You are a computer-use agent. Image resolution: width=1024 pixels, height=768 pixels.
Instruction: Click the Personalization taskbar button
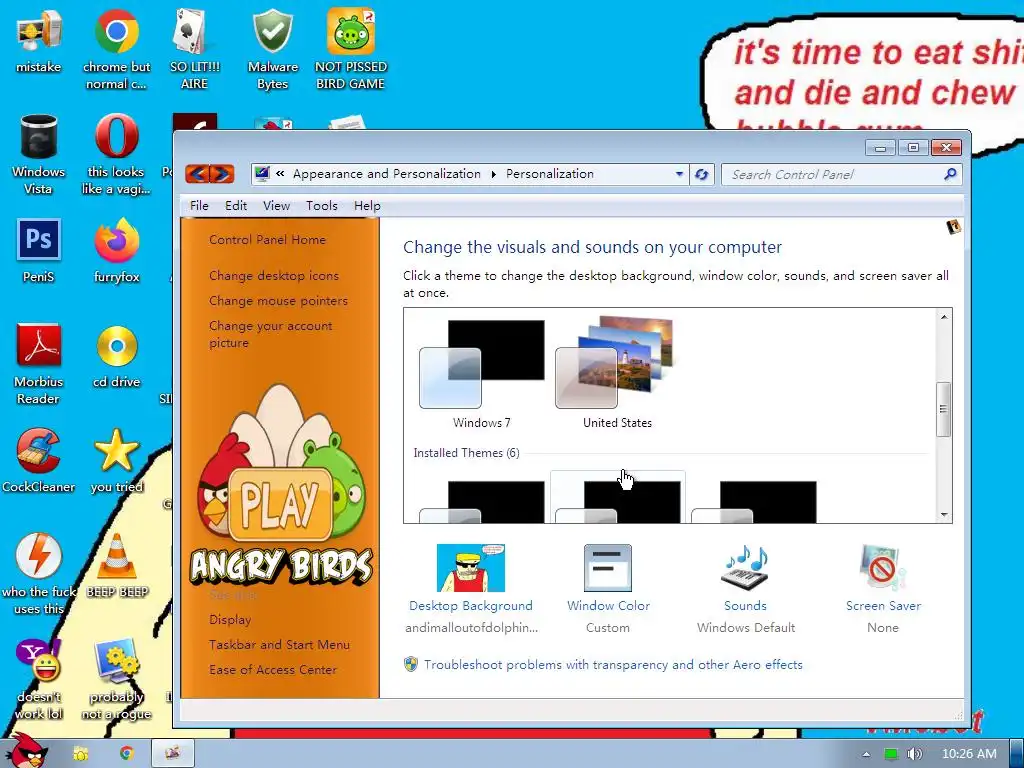(173, 753)
